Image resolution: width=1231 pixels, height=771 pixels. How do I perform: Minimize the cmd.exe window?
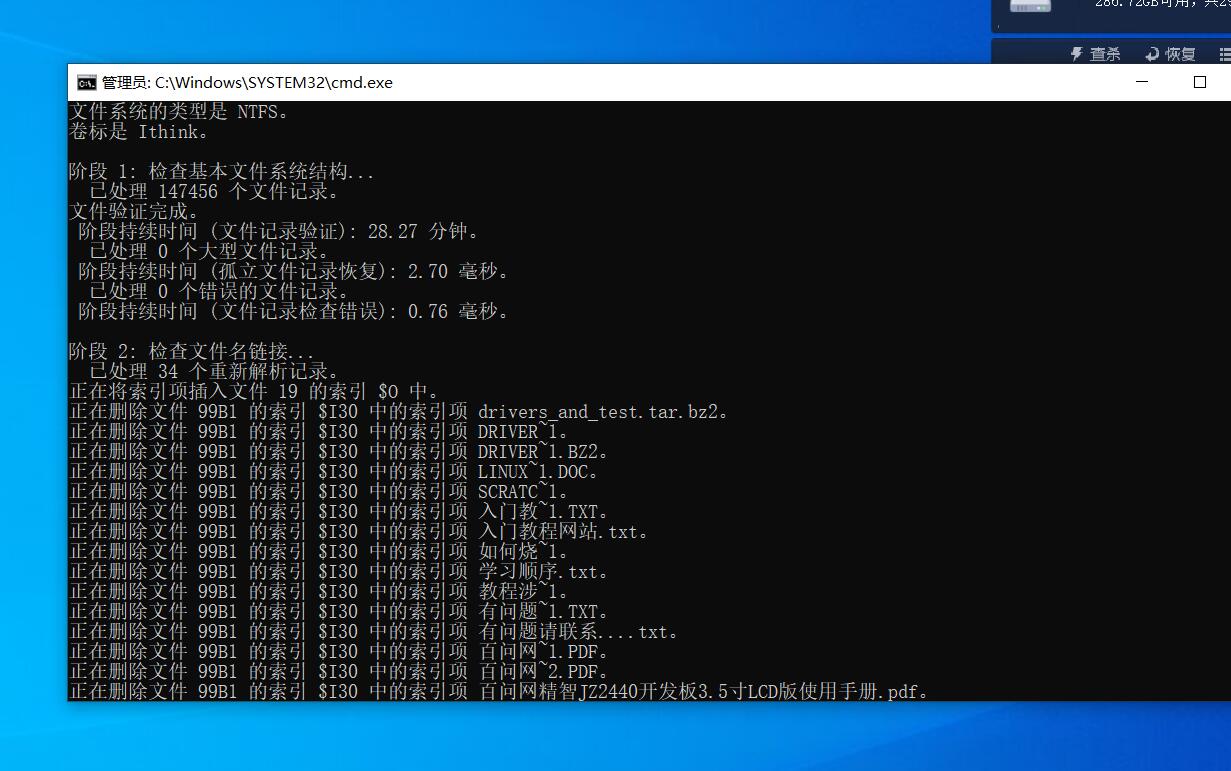(1144, 83)
